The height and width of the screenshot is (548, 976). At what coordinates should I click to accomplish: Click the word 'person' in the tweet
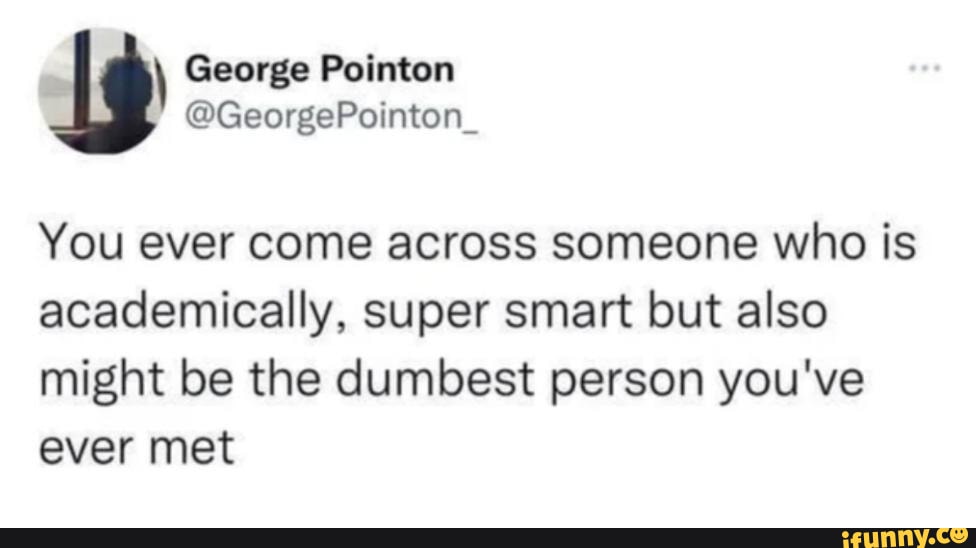click(x=627, y=382)
